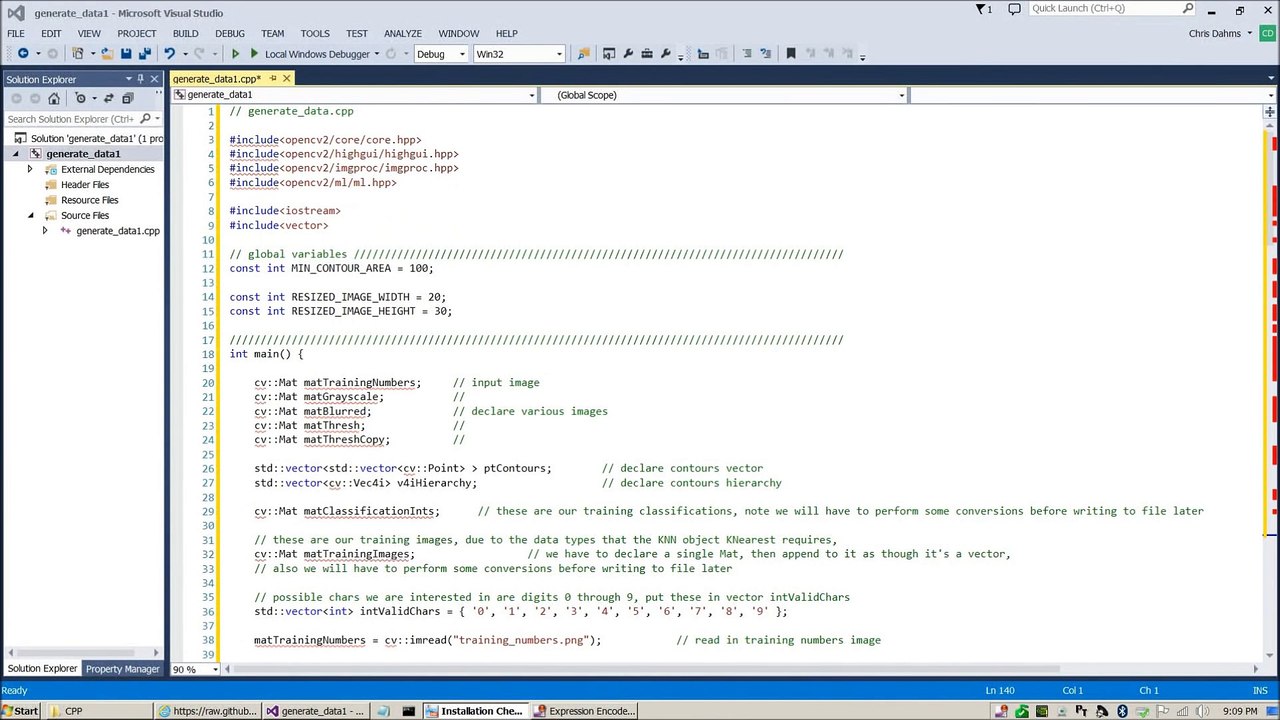Click the Save All toolbar icon
The height and width of the screenshot is (720, 1280).
tap(144, 54)
